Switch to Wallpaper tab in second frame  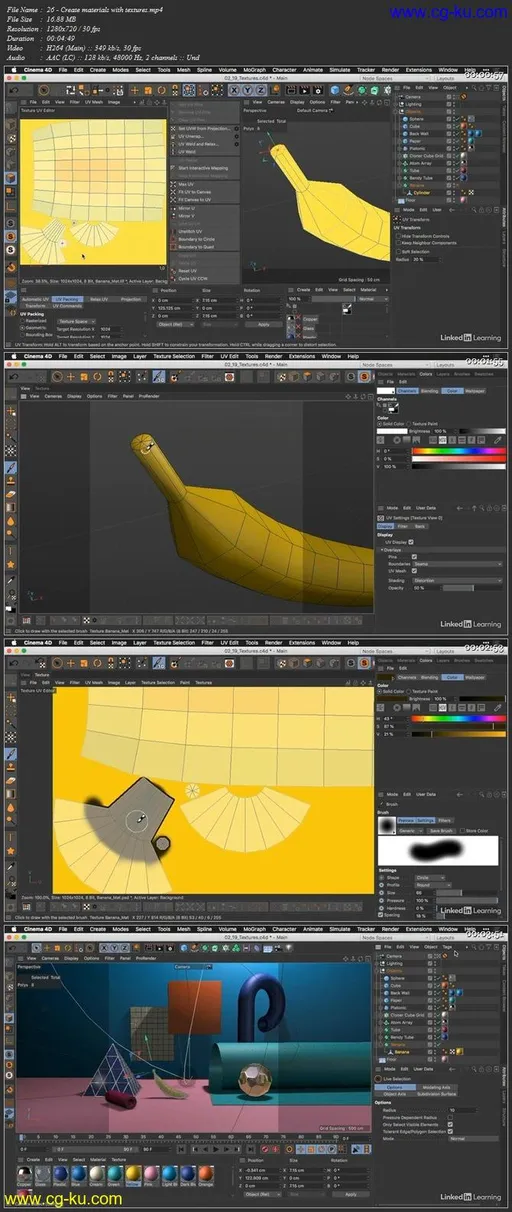click(x=475, y=391)
